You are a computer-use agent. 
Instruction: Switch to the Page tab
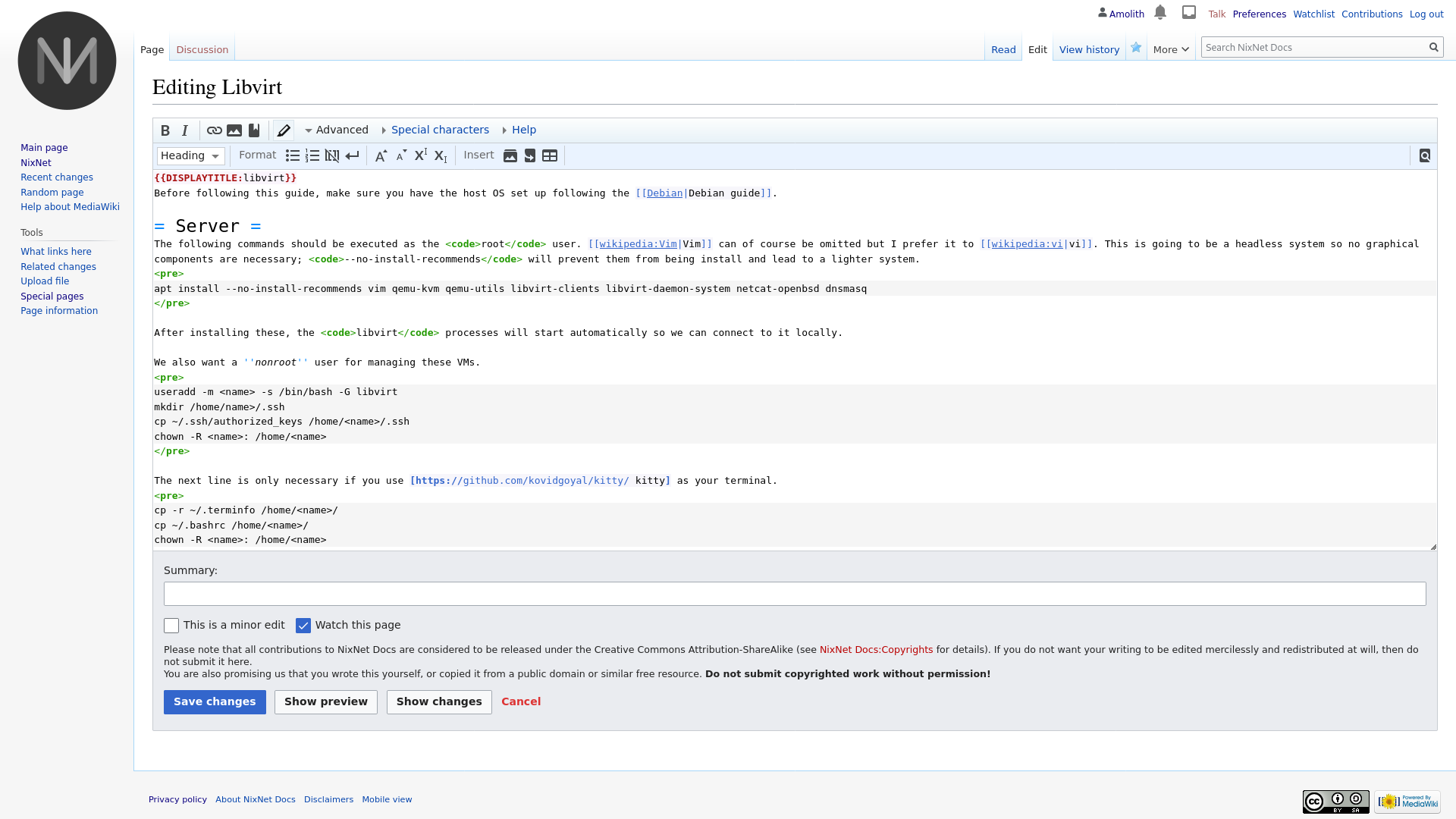(152, 49)
